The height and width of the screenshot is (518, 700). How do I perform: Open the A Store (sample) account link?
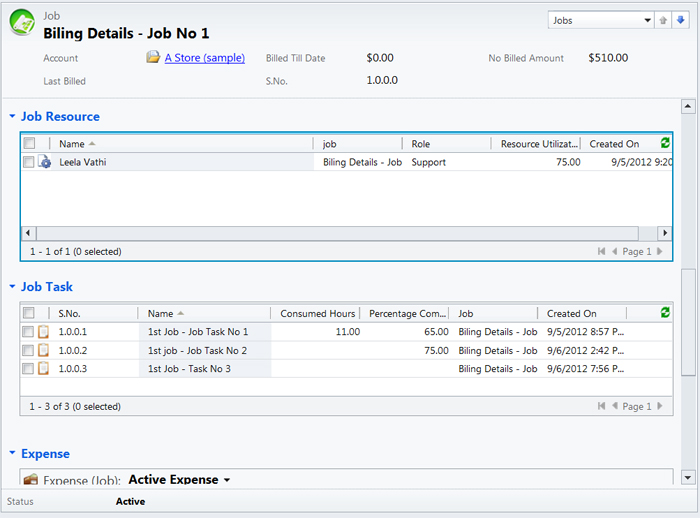coord(204,58)
